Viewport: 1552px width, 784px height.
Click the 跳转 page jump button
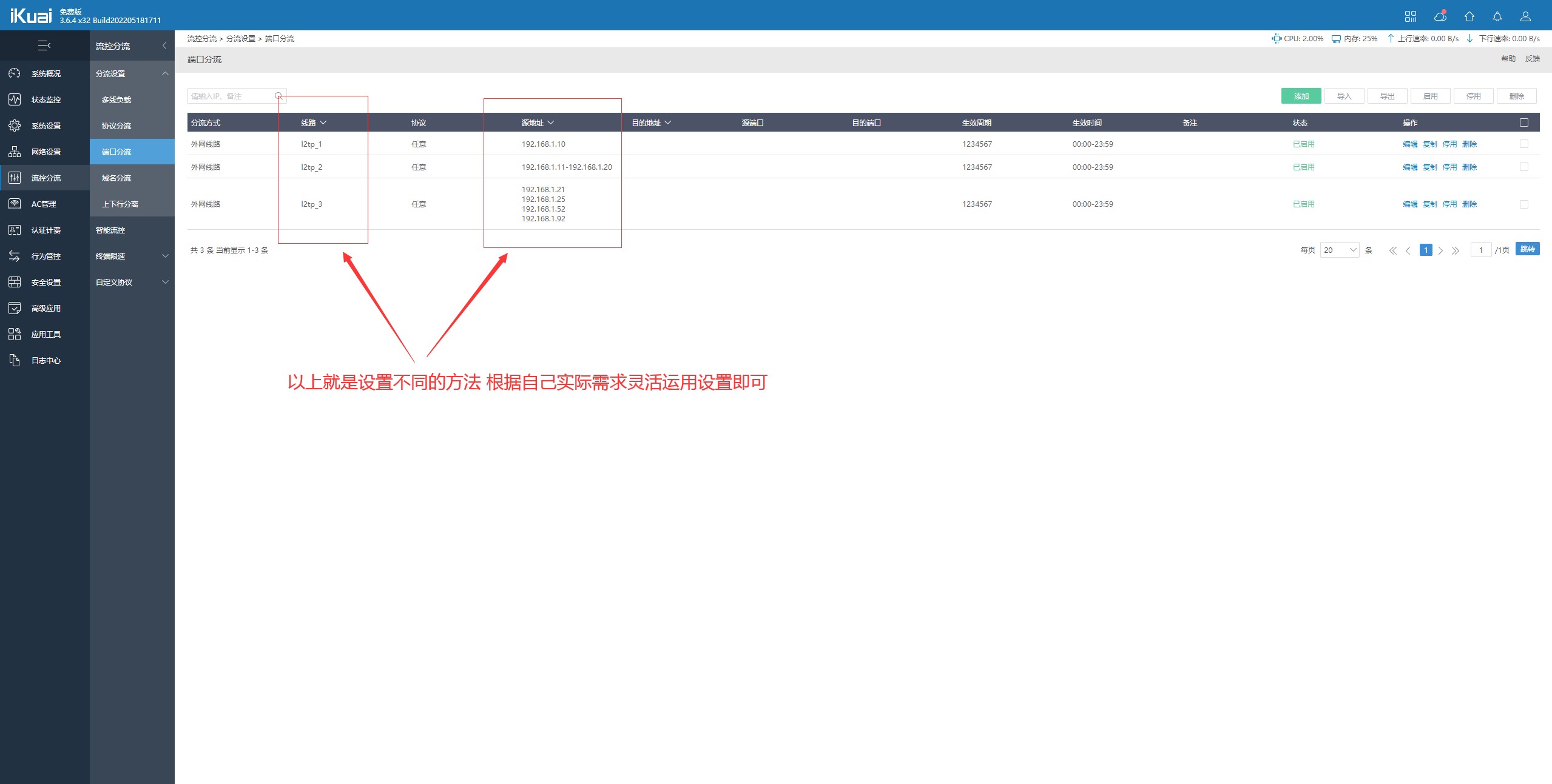click(x=1527, y=249)
